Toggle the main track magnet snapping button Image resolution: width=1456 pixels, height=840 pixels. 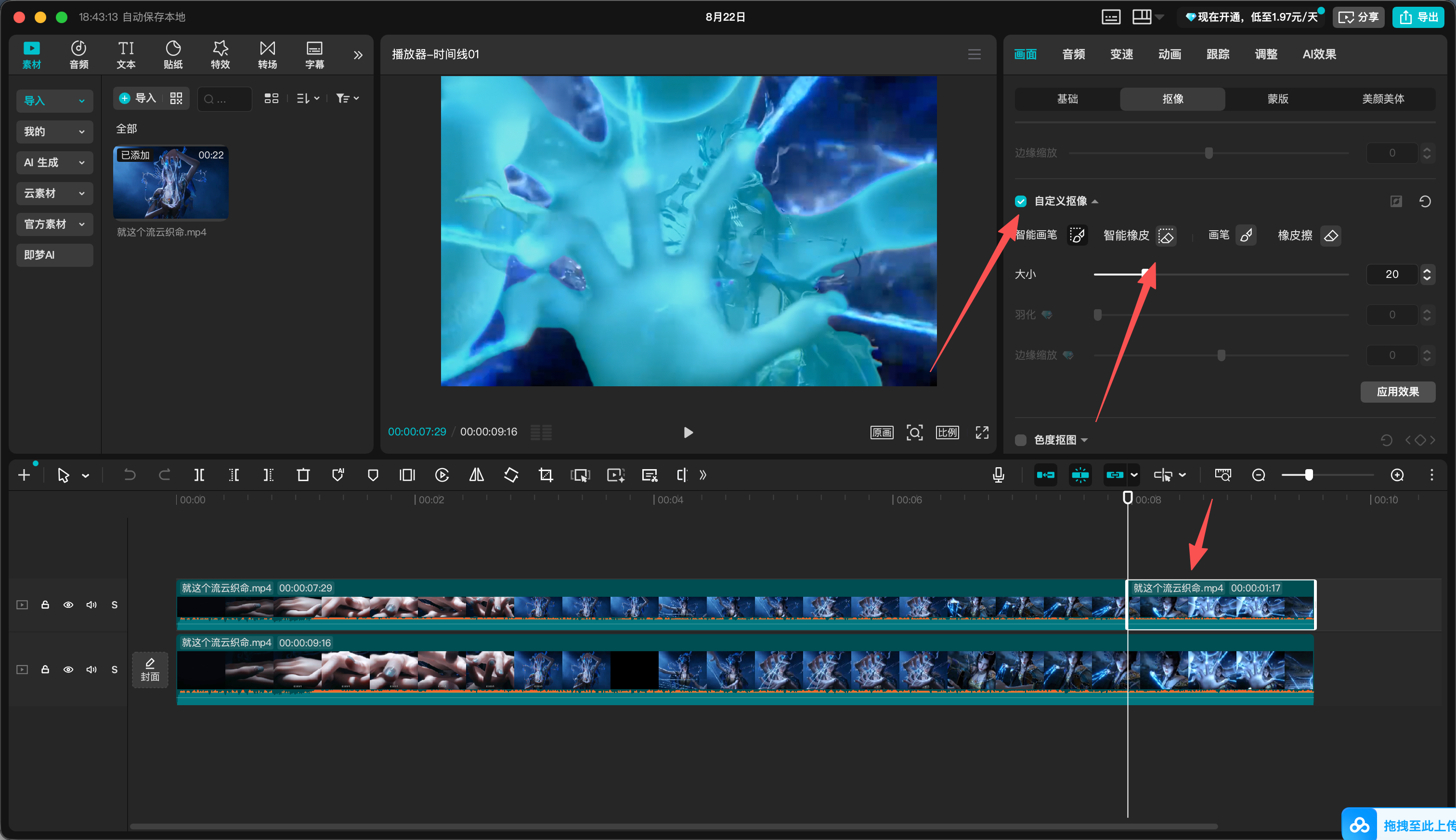coord(1045,475)
